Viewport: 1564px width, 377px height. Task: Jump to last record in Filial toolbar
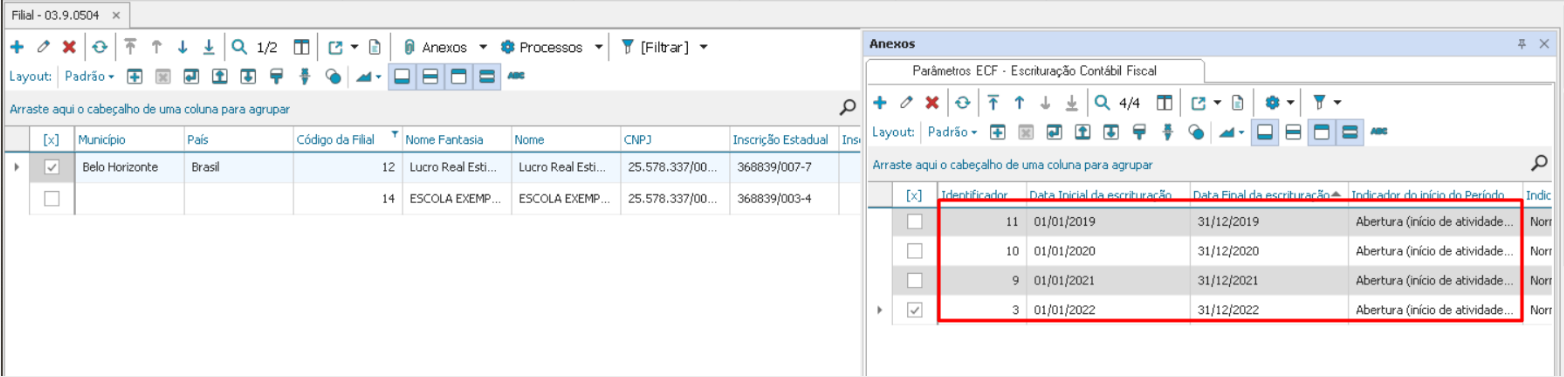(x=209, y=47)
